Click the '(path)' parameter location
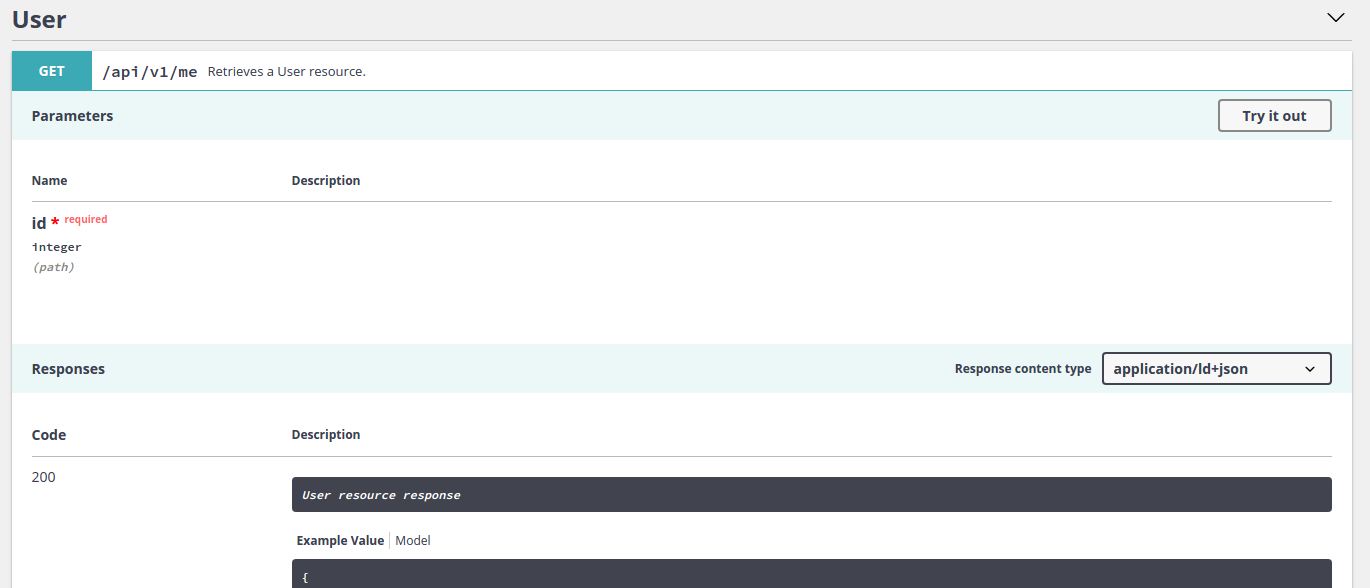 pyautogui.click(x=53, y=268)
